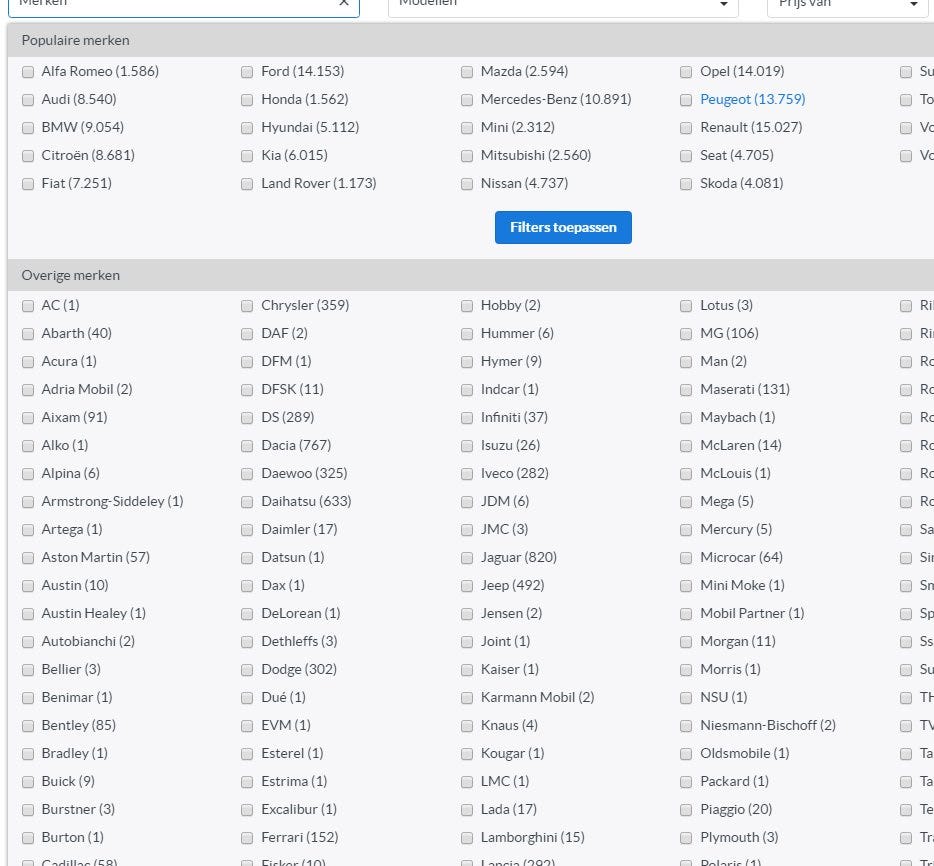
Task: Click the Microcar (64) label
Action: point(741,557)
